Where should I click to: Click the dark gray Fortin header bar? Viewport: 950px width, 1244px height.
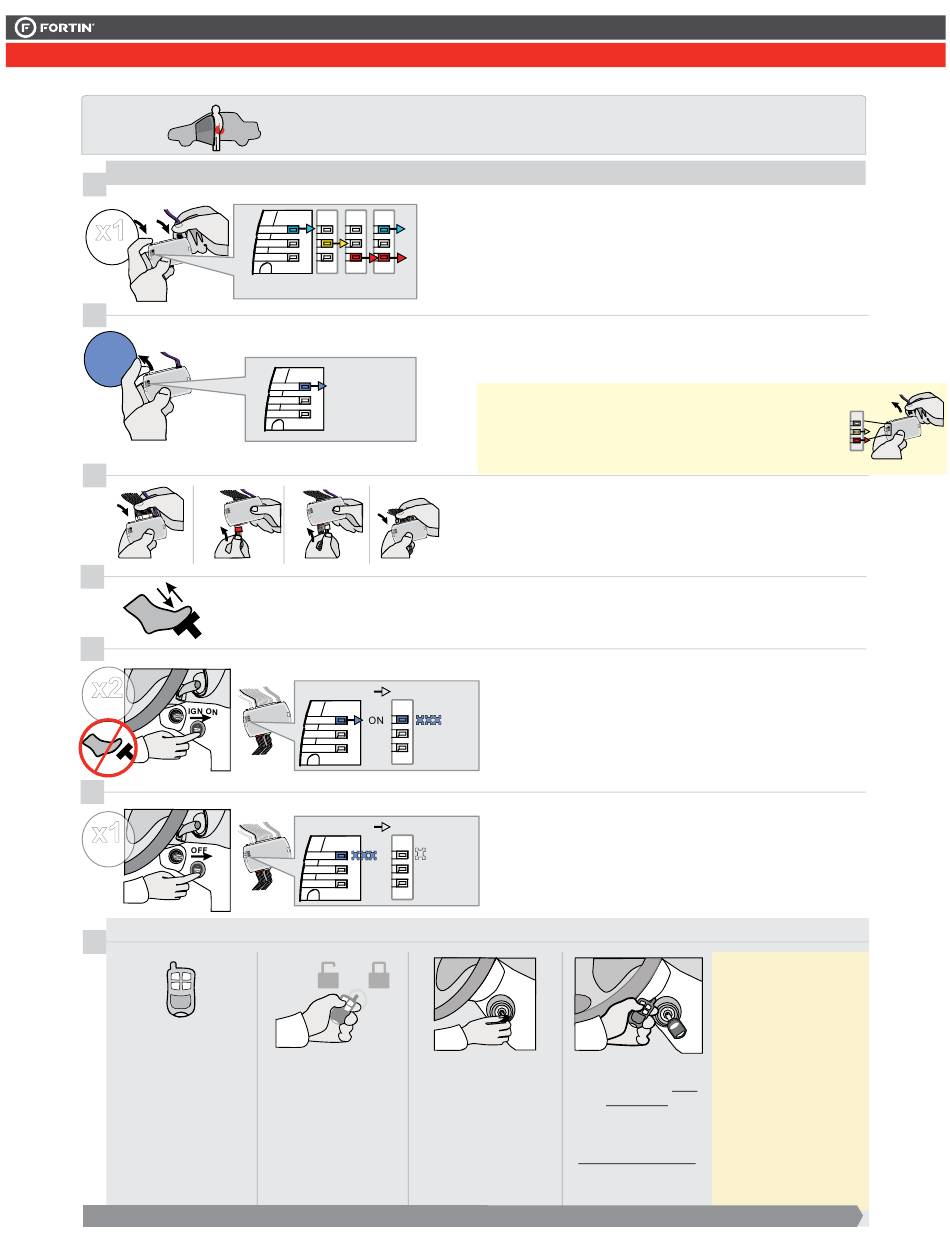click(x=475, y=28)
